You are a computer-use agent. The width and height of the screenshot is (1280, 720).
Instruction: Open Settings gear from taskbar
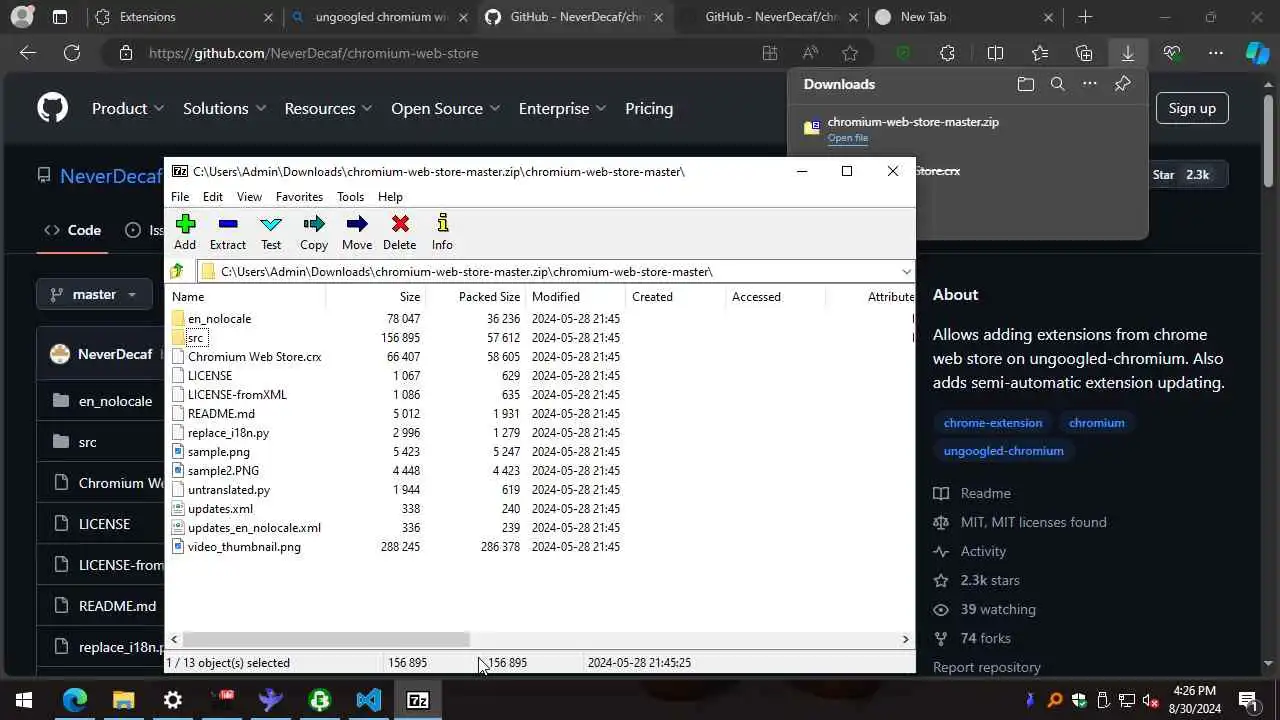coord(173,700)
